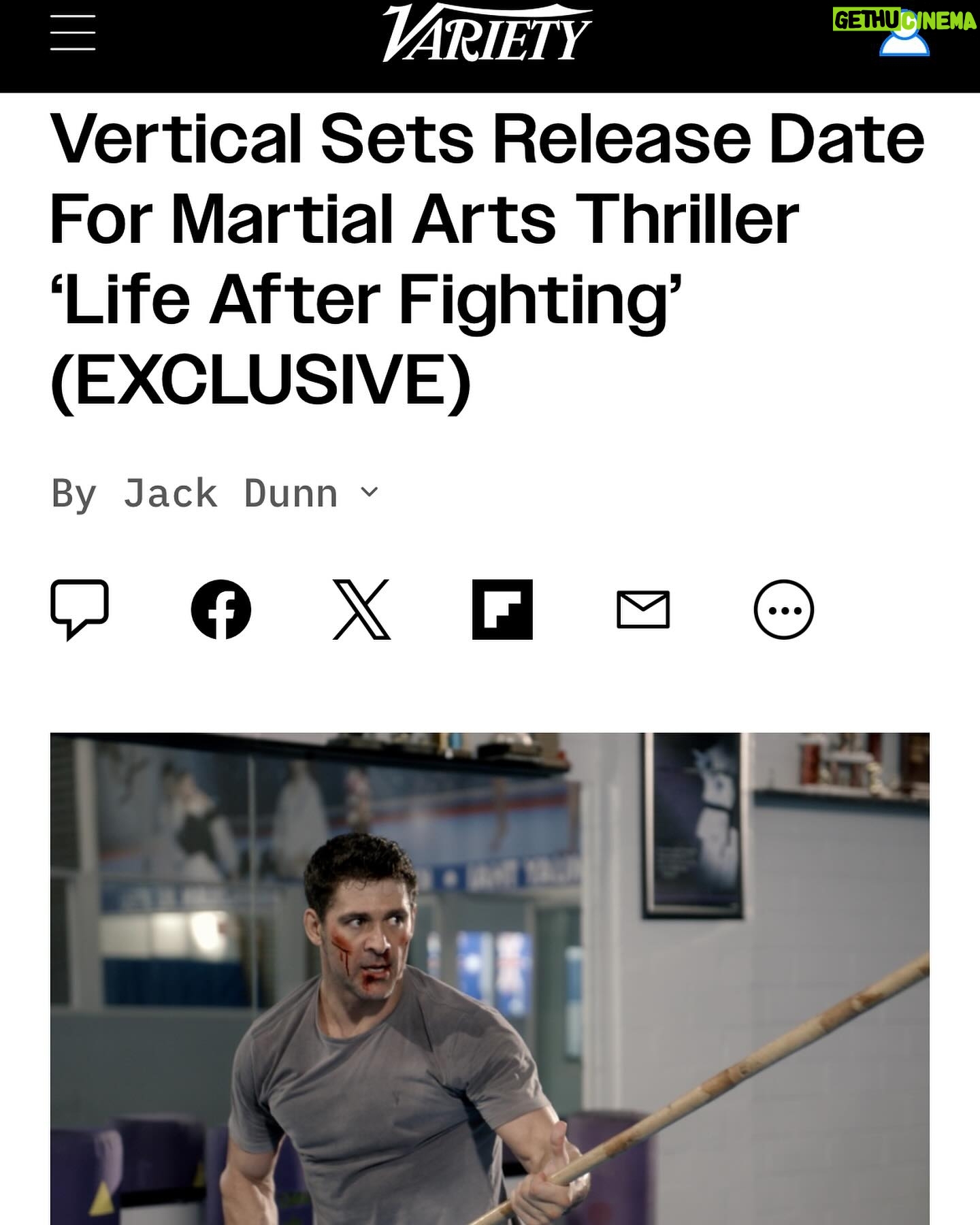This screenshot has width=980, height=1225.
Task: Share article on X
Action: (x=361, y=609)
